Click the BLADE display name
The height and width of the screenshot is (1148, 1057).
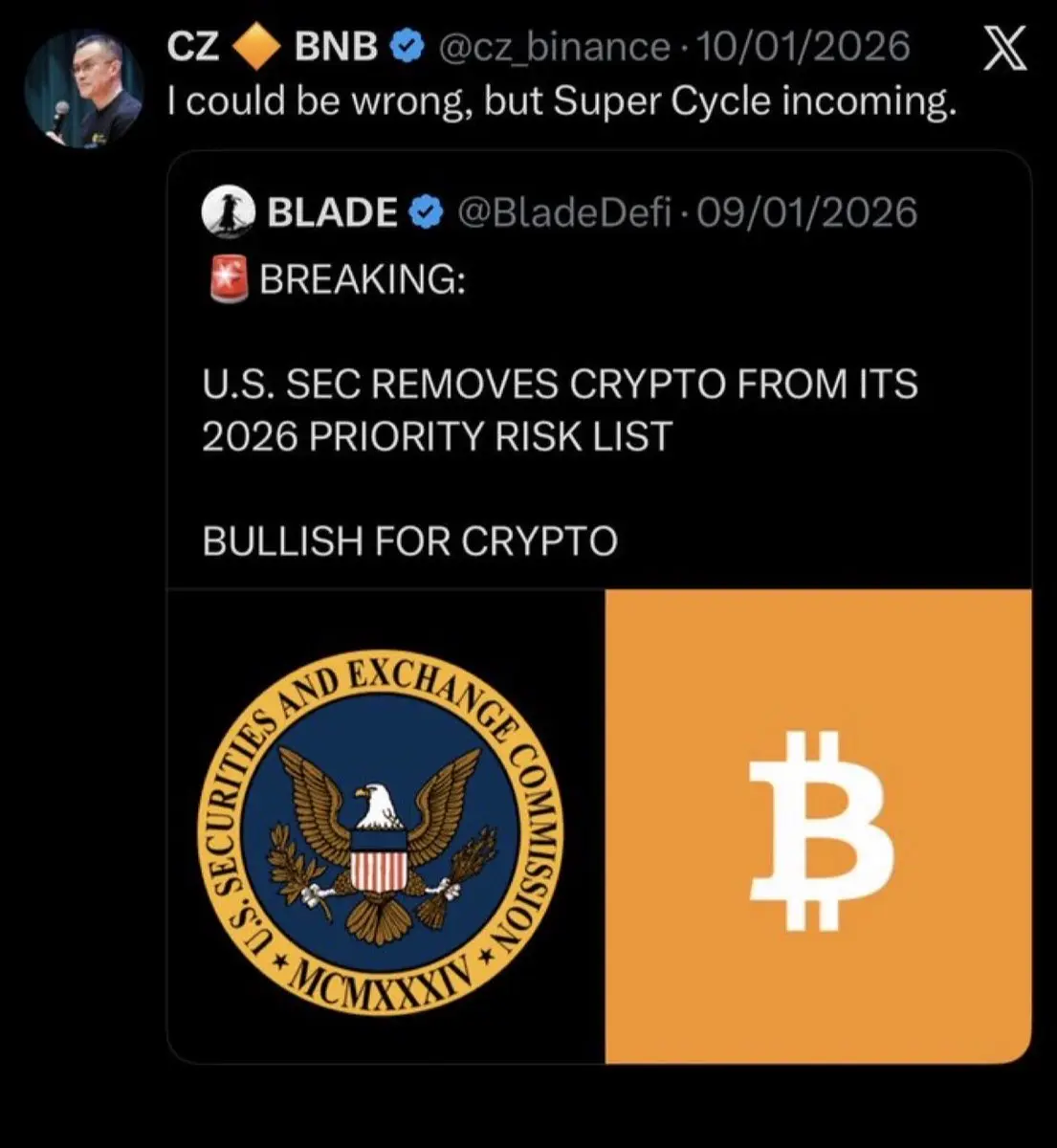click(332, 211)
